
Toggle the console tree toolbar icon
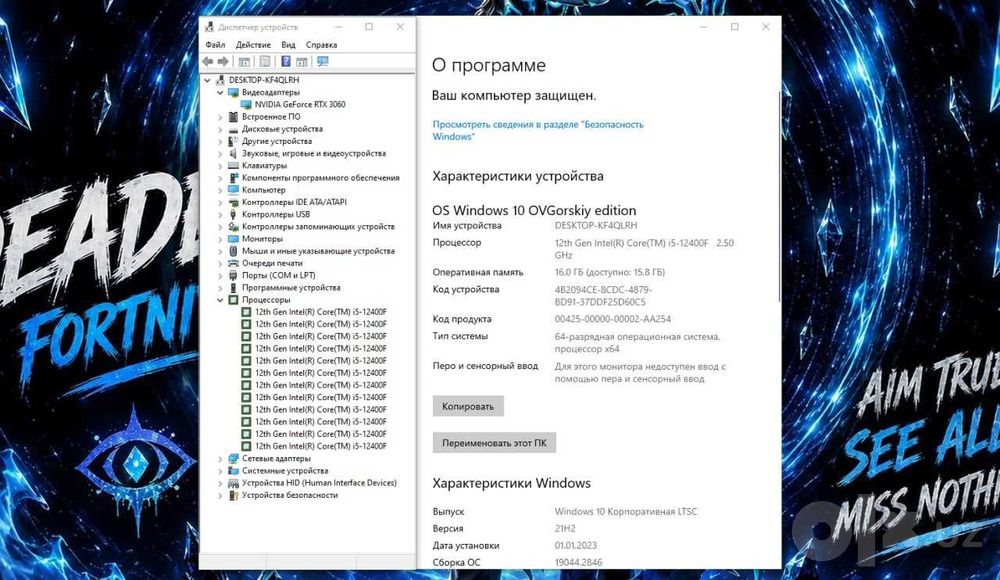tap(244, 61)
